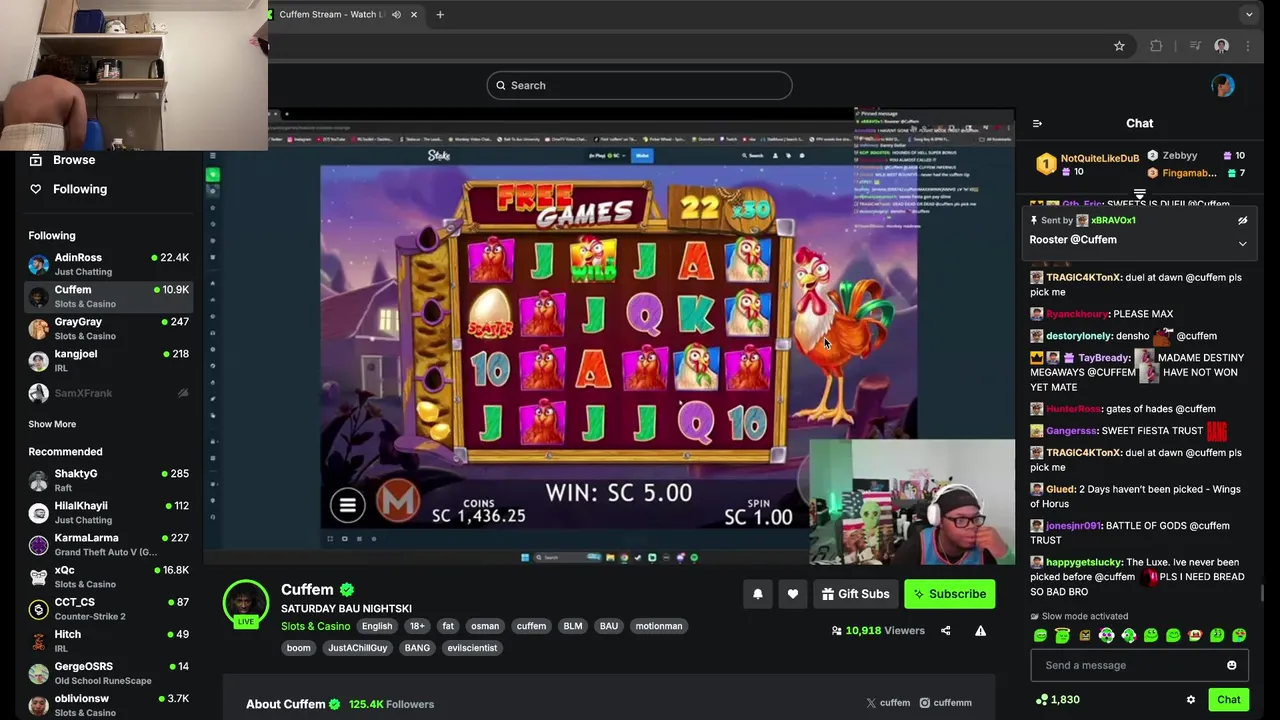
Task: Open chat settings gear icon
Action: [1190, 700]
